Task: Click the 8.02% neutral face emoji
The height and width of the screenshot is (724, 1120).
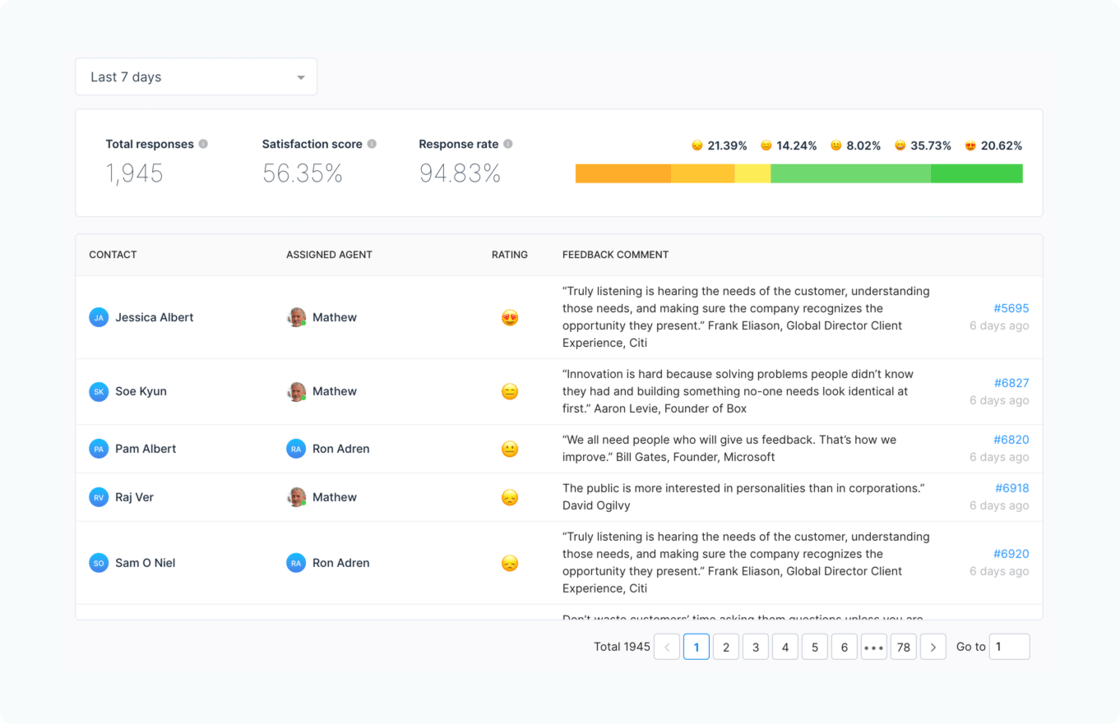Action: [x=836, y=146]
